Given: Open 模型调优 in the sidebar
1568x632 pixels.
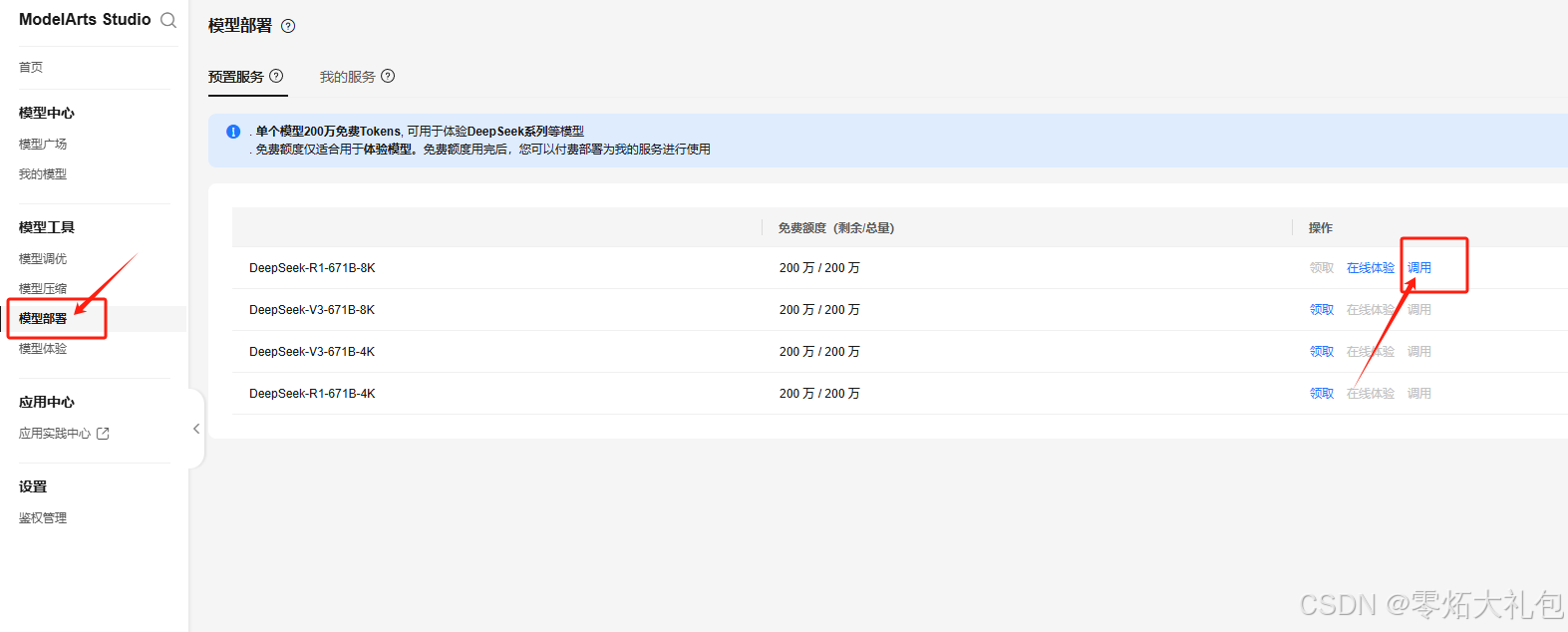Looking at the screenshot, I should (x=43, y=258).
